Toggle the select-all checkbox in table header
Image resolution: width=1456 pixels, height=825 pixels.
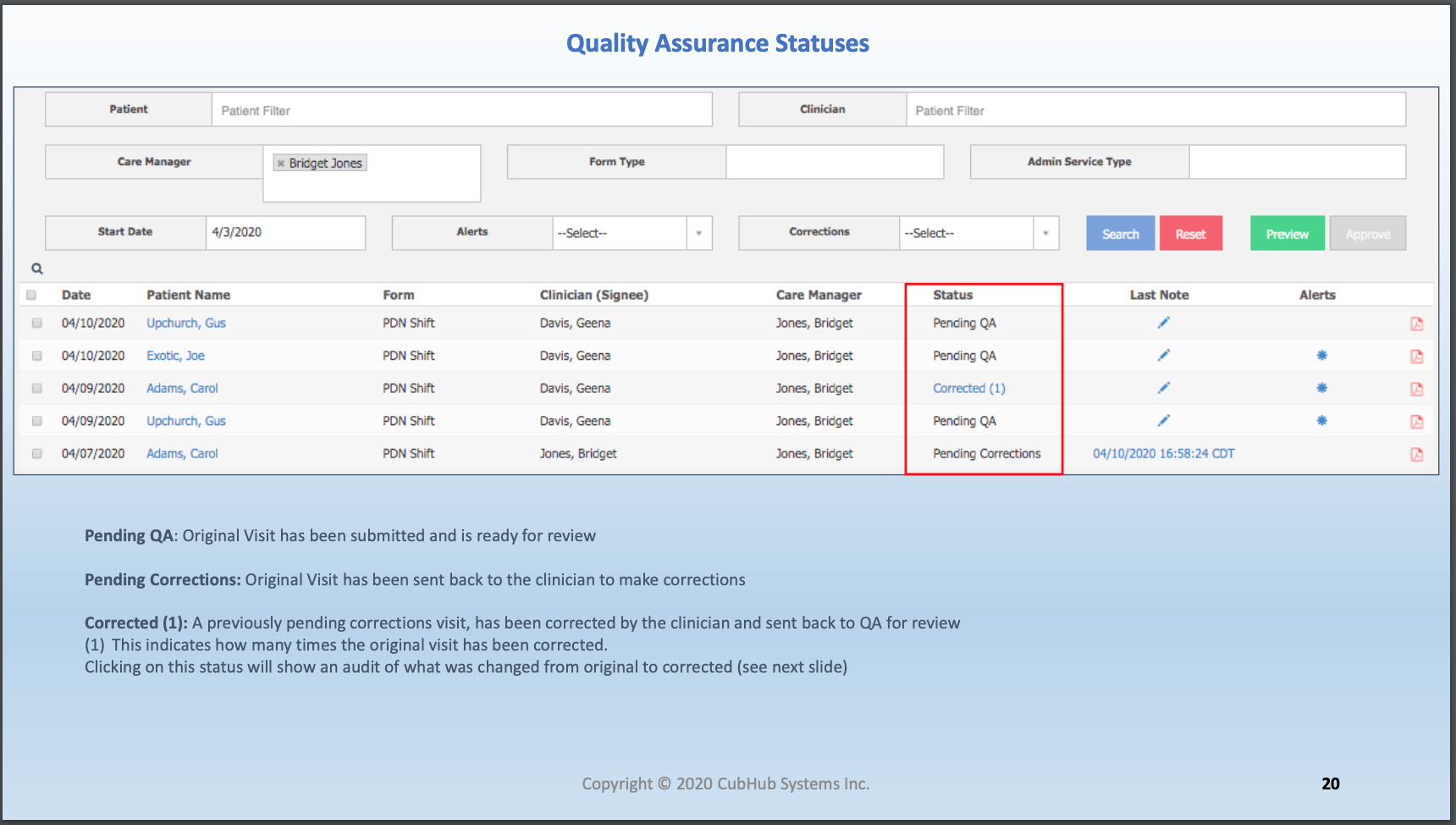pos(31,295)
